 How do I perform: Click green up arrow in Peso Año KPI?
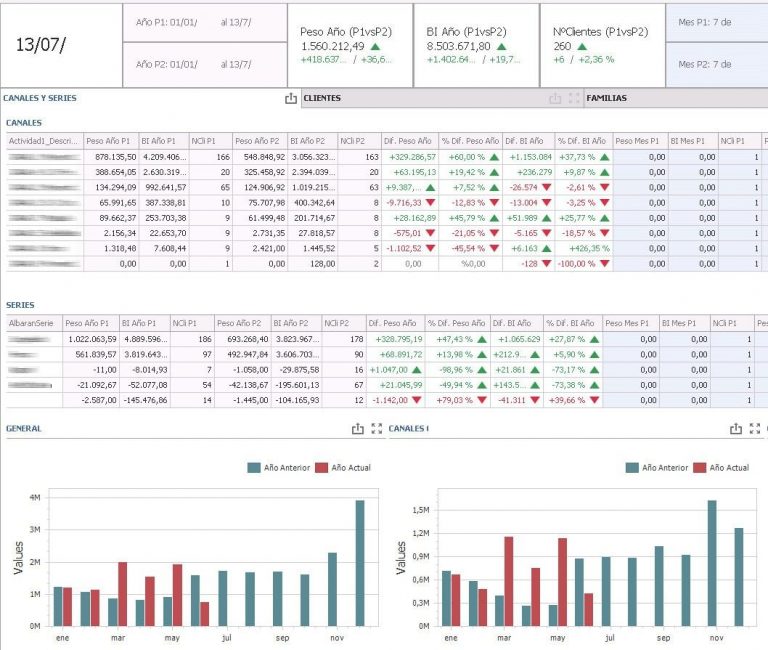pyautogui.click(x=374, y=46)
